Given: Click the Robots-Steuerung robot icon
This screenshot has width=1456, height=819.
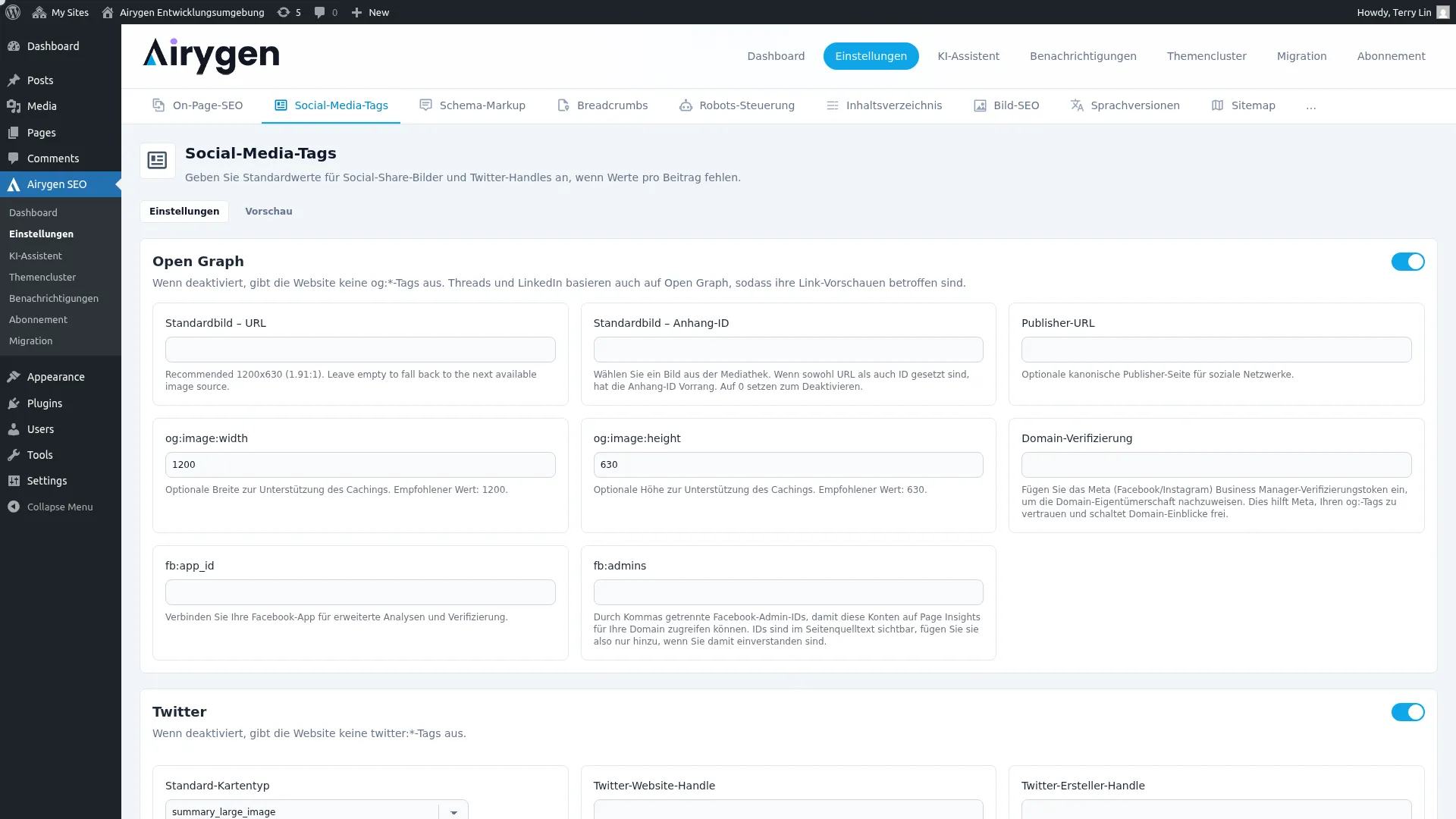Looking at the screenshot, I should [686, 105].
